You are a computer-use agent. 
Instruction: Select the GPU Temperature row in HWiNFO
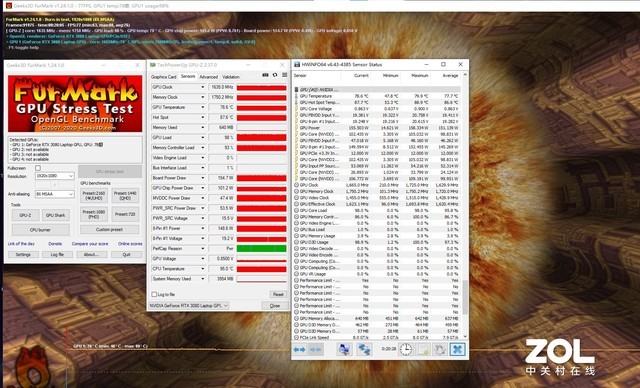coord(377,96)
